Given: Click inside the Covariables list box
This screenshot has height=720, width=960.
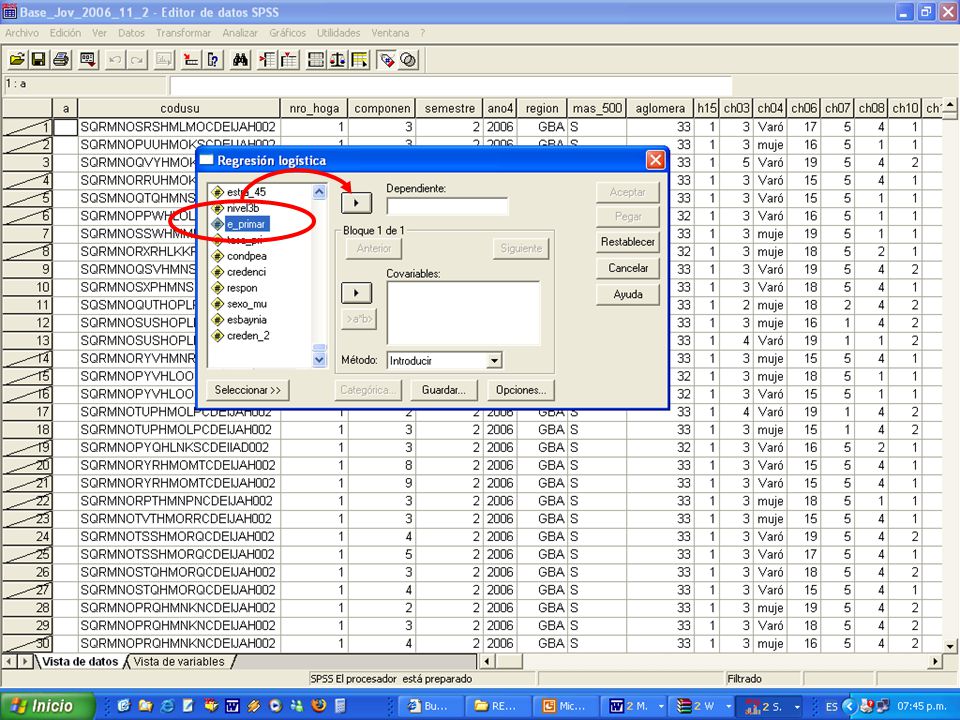Looking at the screenshot, I should pyautogui.click(x=463, y=313).
